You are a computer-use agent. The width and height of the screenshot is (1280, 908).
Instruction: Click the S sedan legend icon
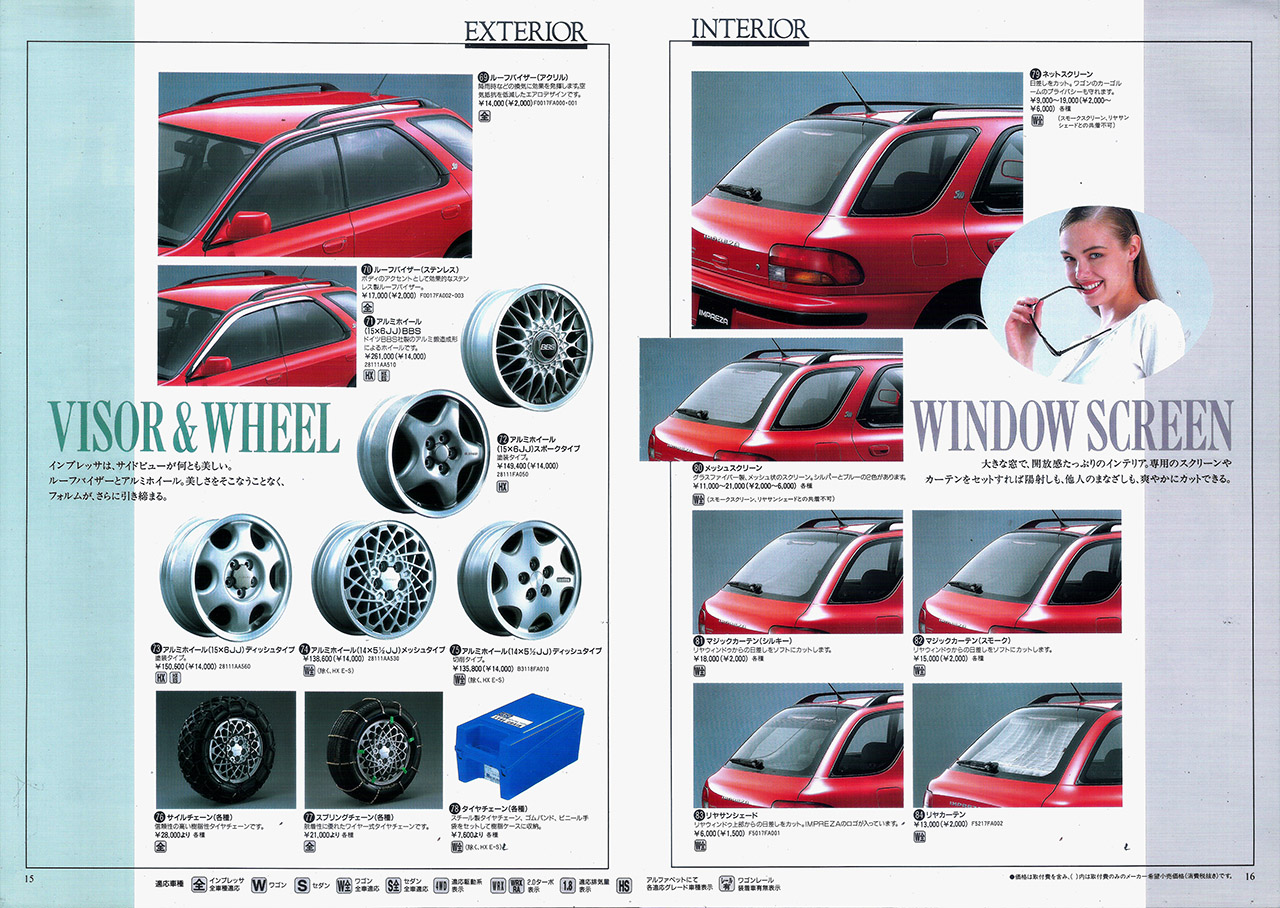301,885
